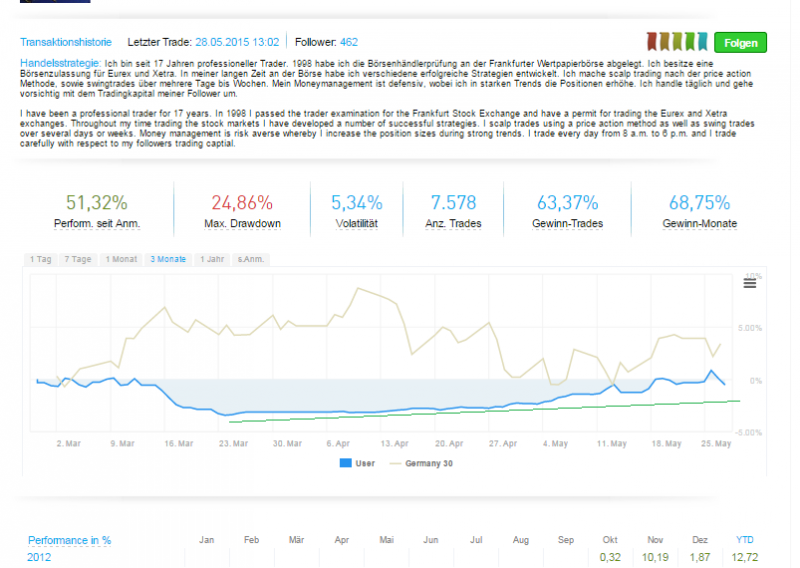
Task: Click the olive-green ribbon rating icon
Action: click(x=678, y=42)
